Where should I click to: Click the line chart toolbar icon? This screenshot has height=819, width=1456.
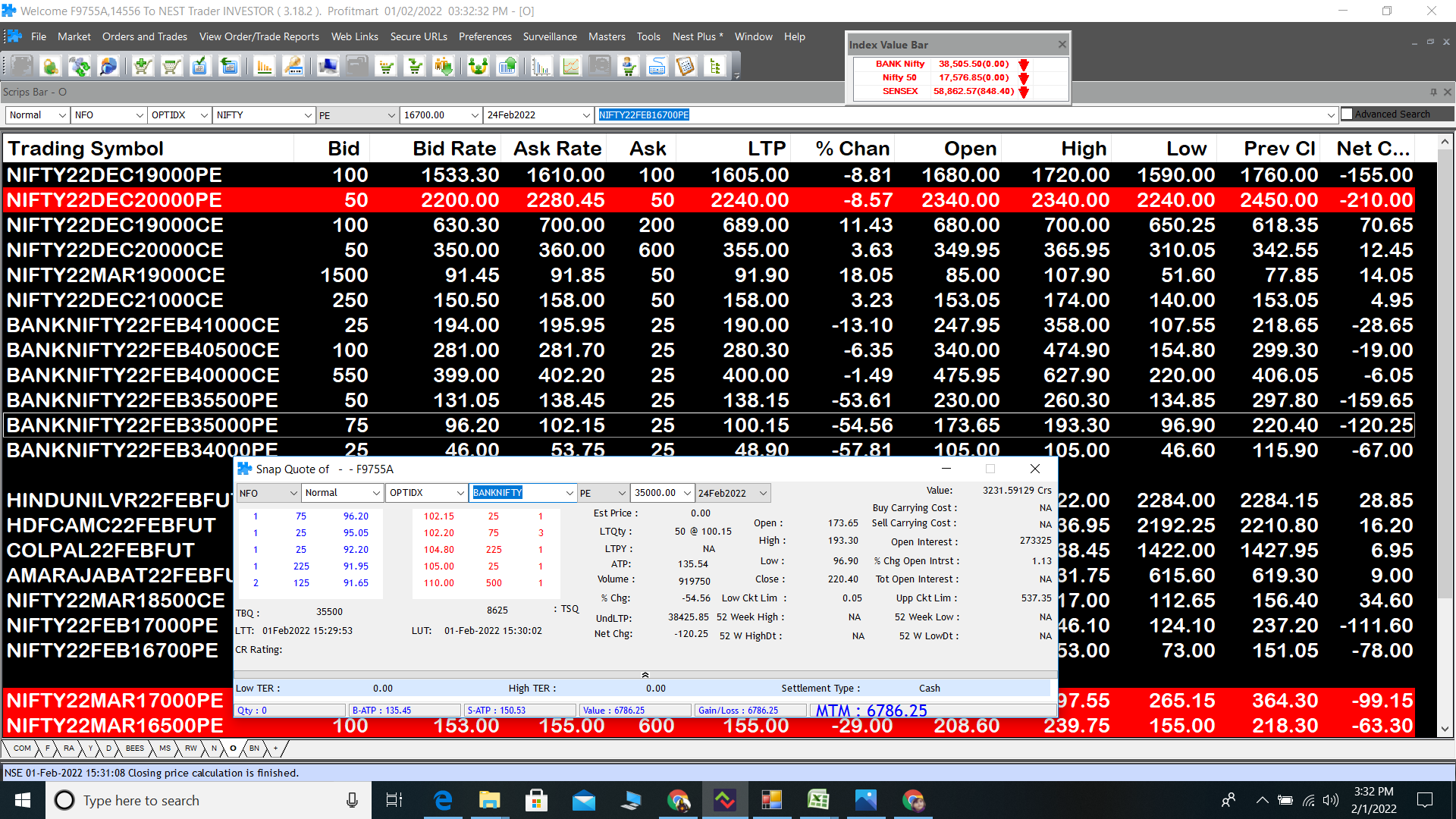(x=571, y=67)
